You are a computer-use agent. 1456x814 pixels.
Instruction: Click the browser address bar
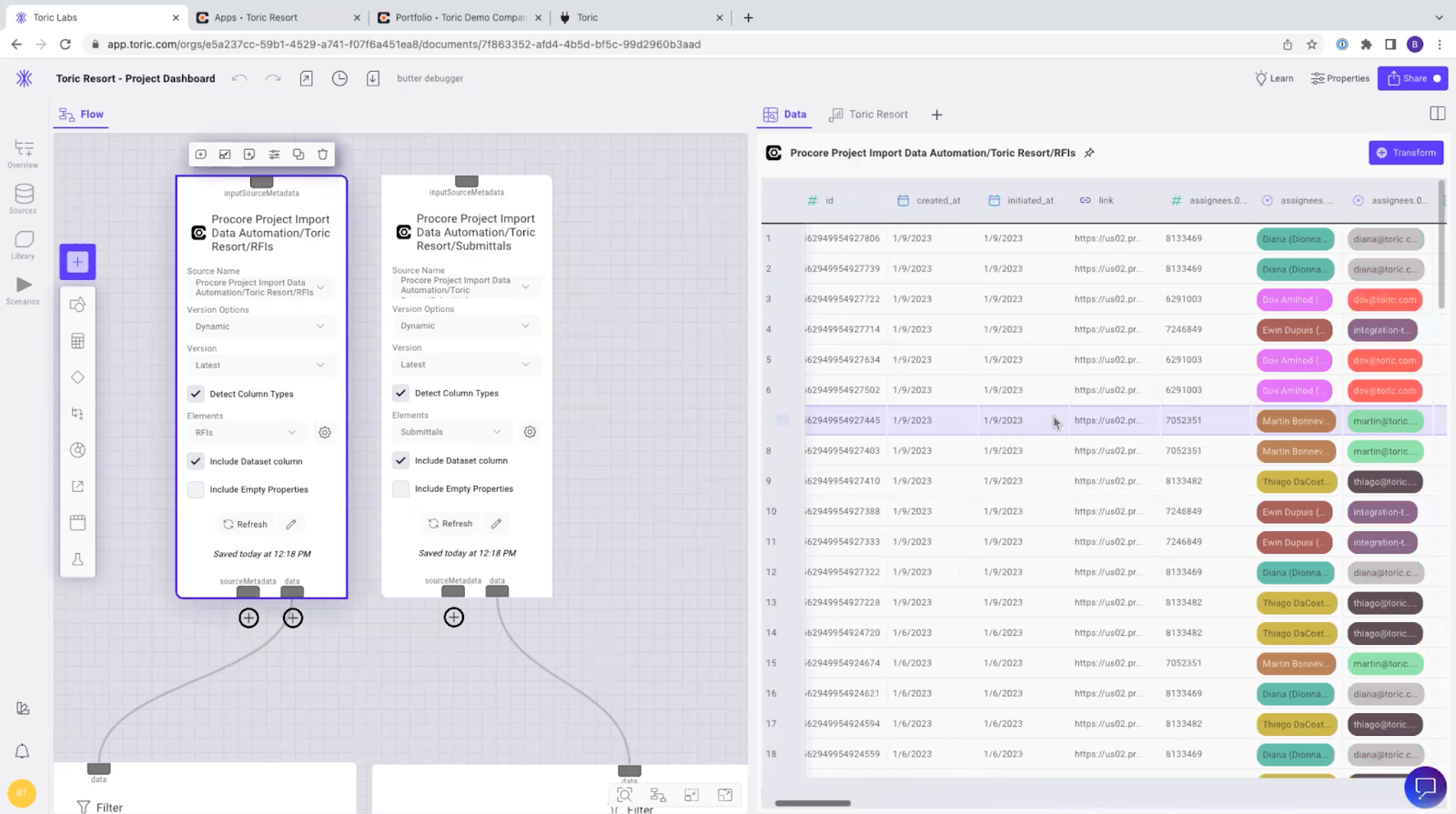click(x=682, y=44)
